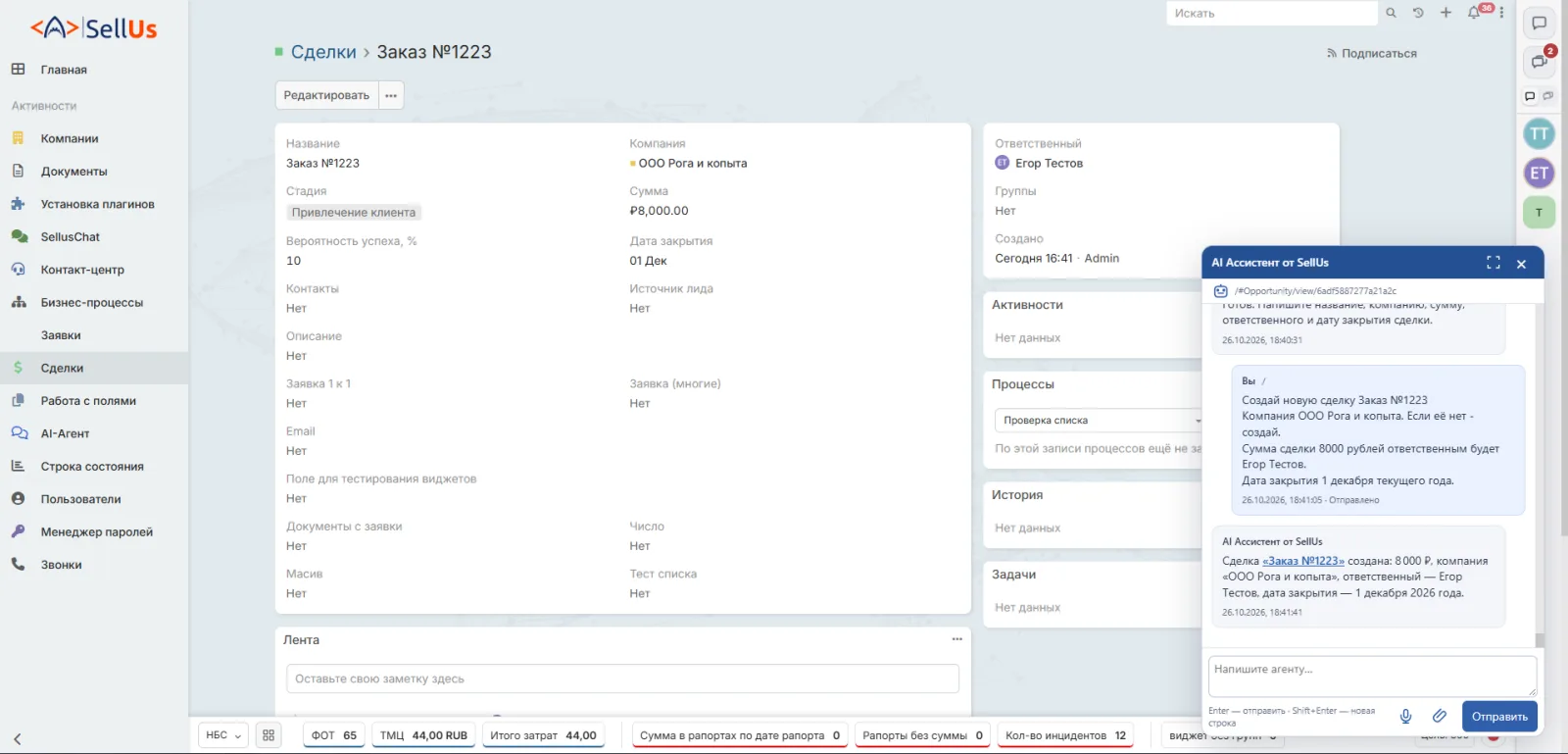Open the recent history icon in top bar
Image resolution: width=1568 pixels, height=754 pixels.
1418,13
